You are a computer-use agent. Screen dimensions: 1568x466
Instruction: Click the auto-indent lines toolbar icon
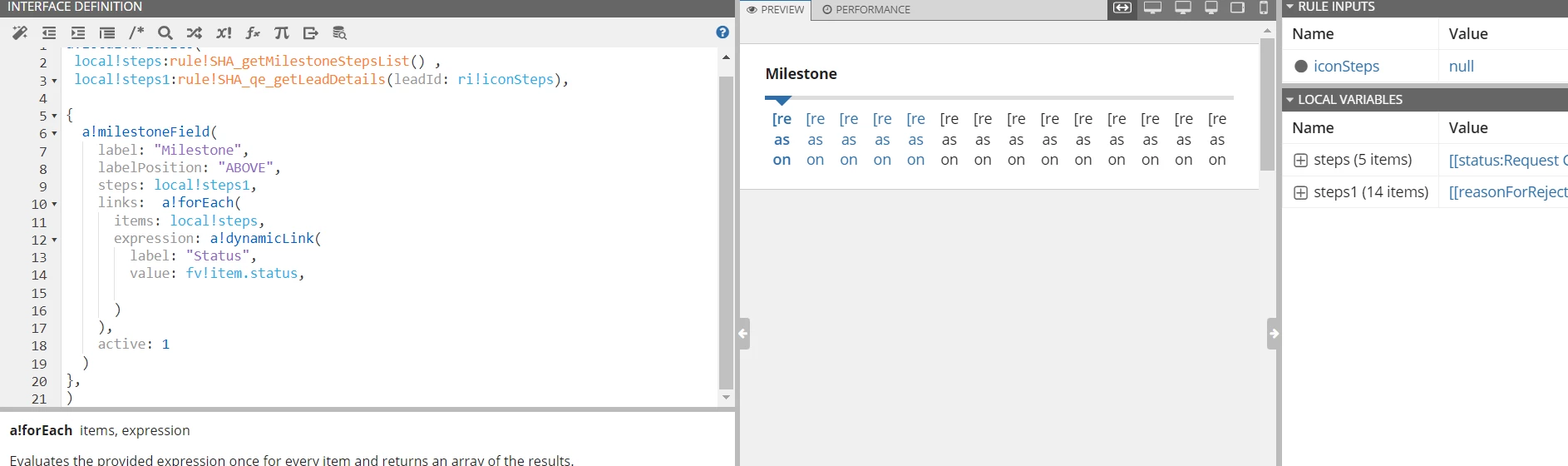click(107, 33)
